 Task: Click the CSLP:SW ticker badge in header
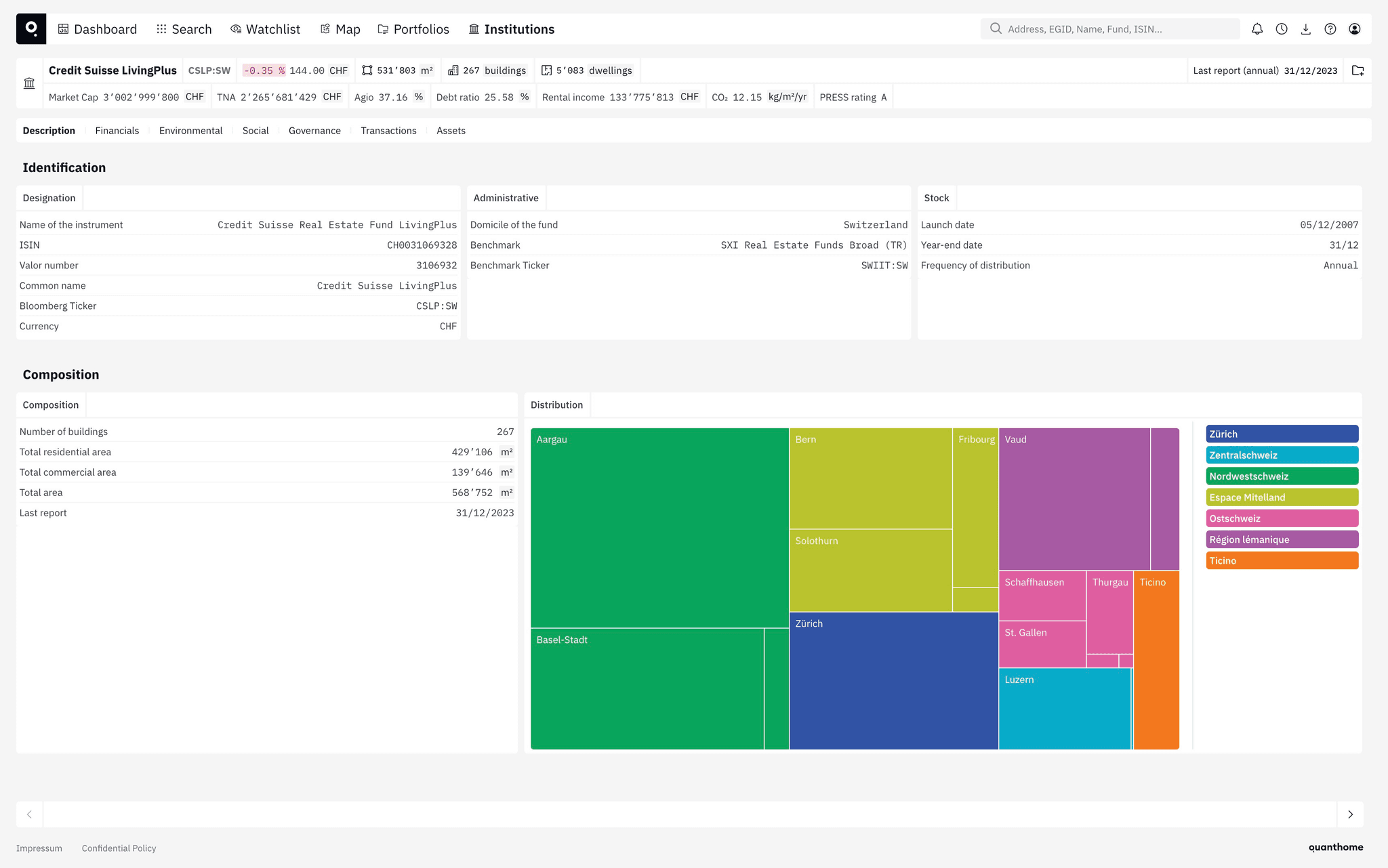[x=209, y=70]
